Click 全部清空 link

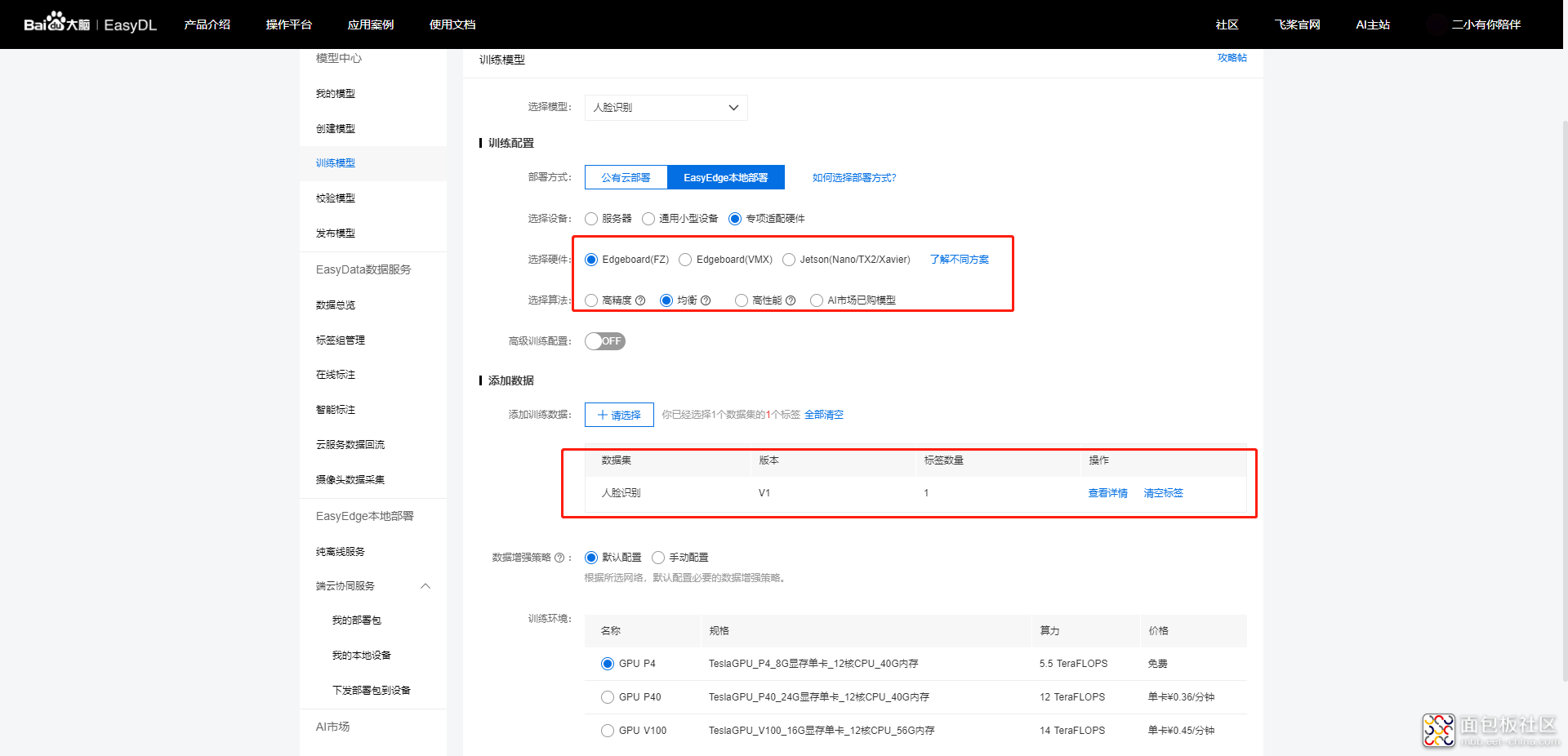[x=824, y=415]
